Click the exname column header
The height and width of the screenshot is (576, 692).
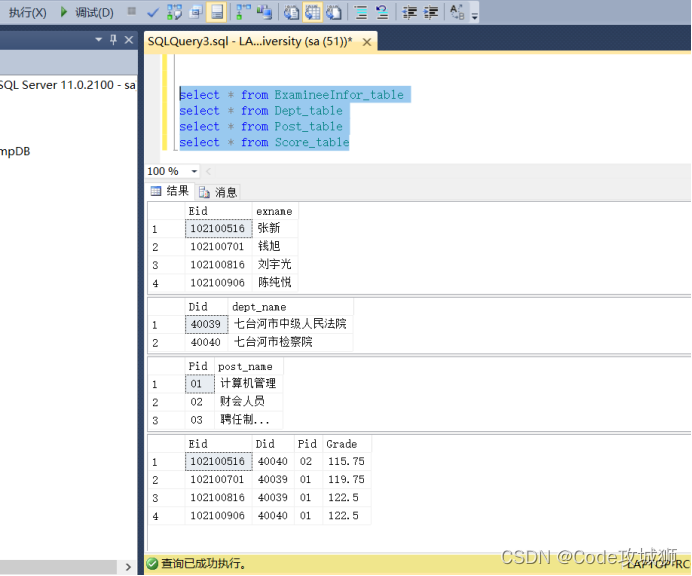[x=275, y=211]
